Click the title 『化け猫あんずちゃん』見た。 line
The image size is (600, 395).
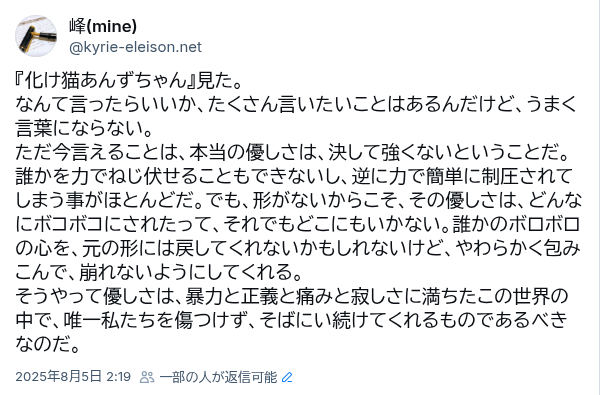coord(129,80)
